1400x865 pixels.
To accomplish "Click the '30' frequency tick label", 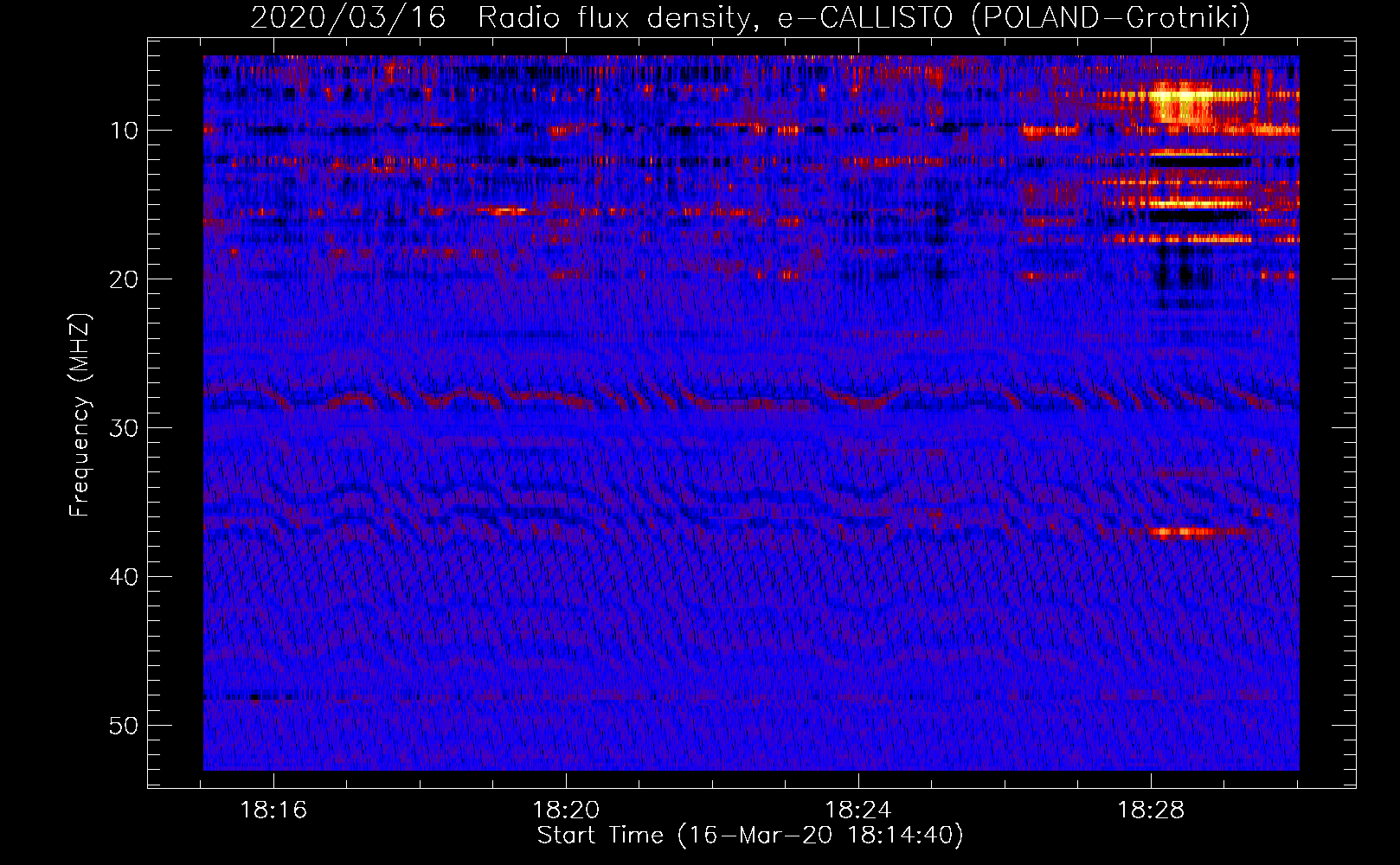I will coord(125,428).
